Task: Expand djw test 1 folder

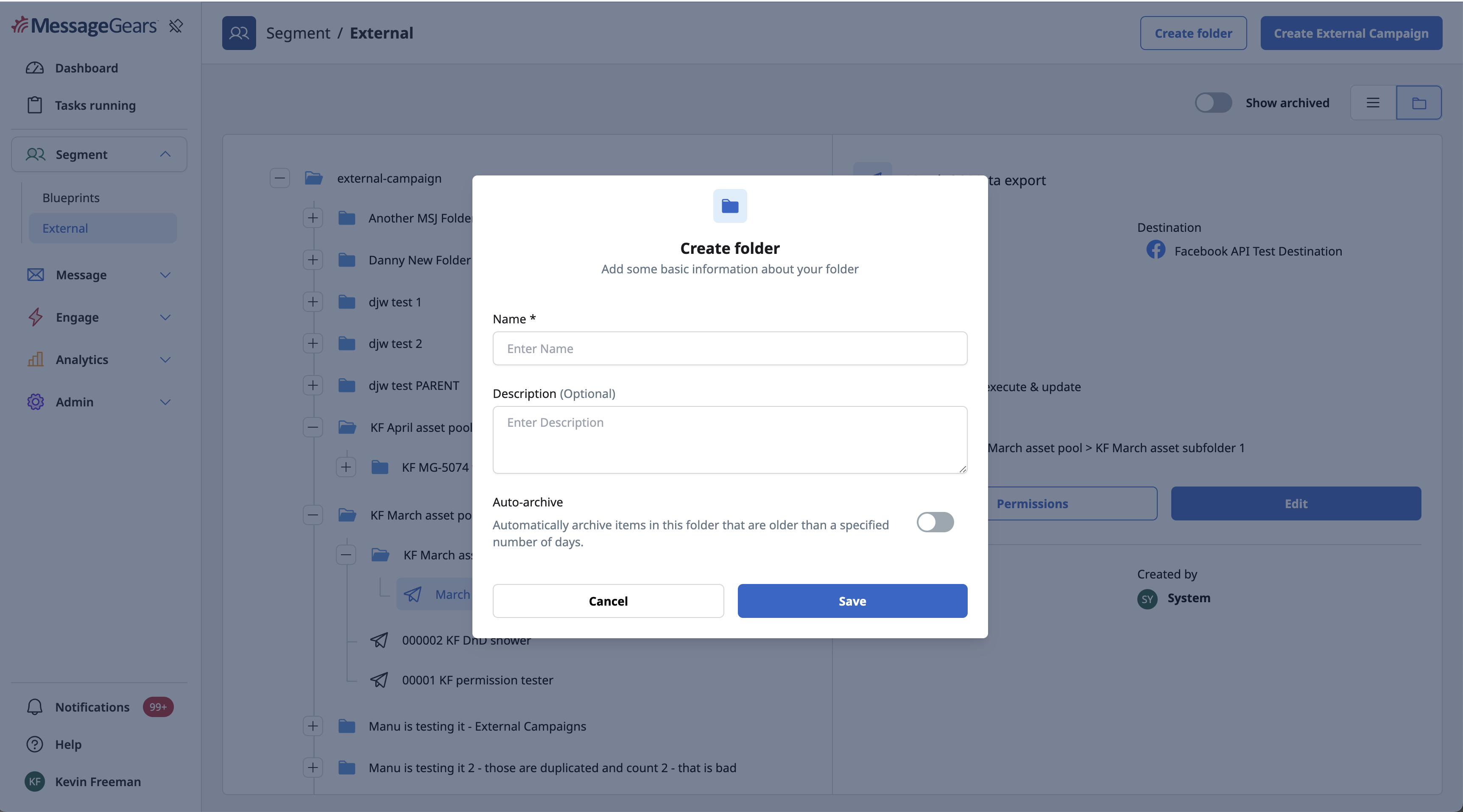Action: point(313,302)
